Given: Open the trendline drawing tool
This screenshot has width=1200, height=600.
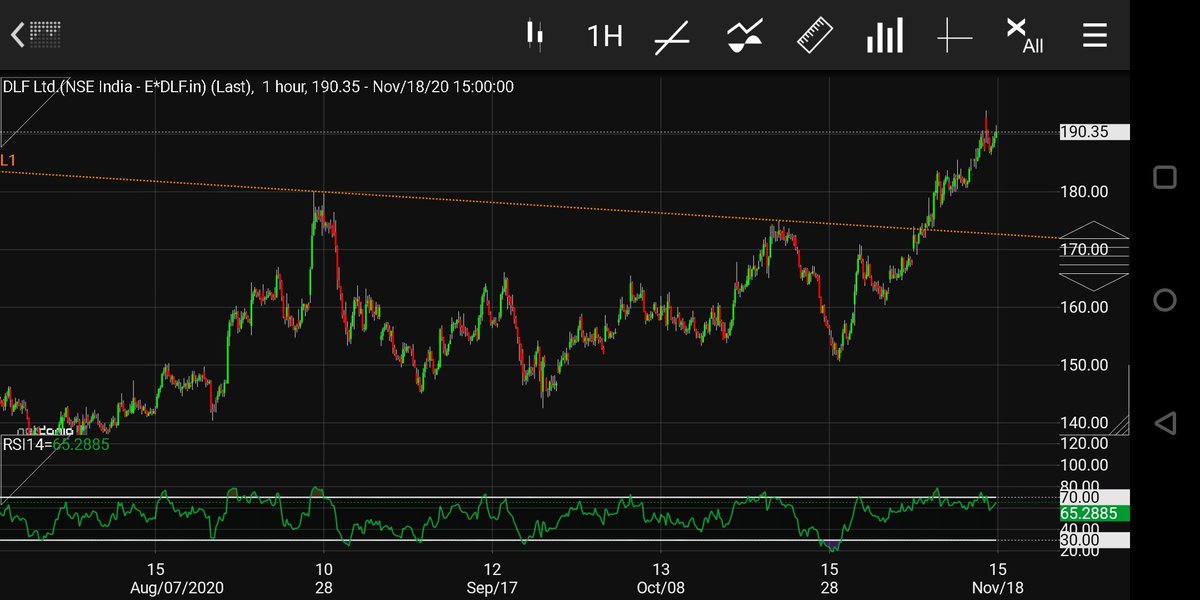Looking at the screenshot, I should coord(672,35).
